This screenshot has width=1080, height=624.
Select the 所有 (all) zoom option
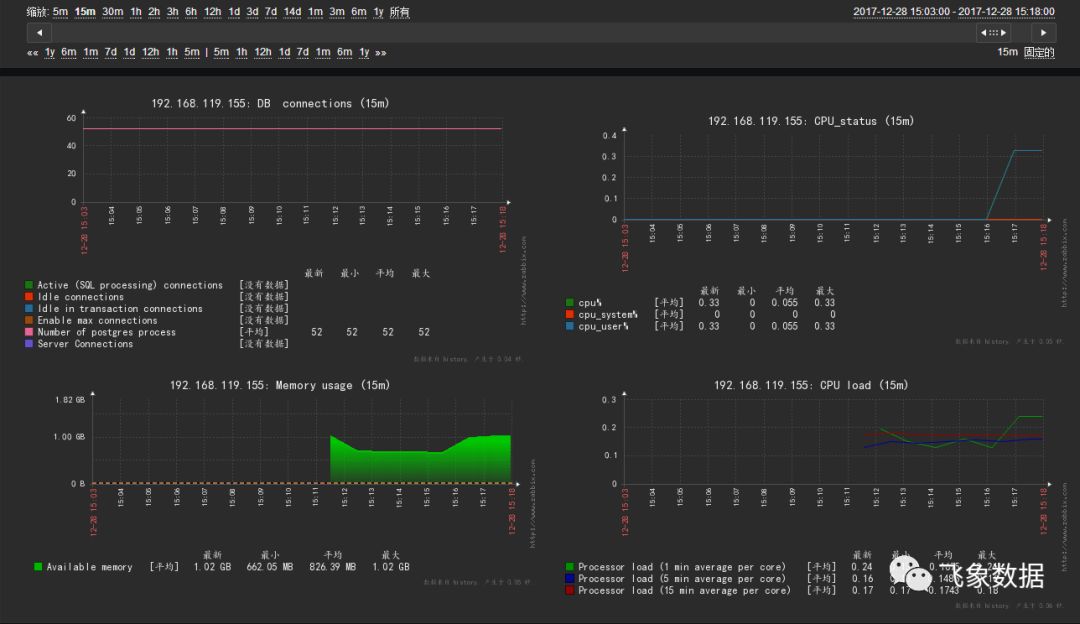(399, 12)
